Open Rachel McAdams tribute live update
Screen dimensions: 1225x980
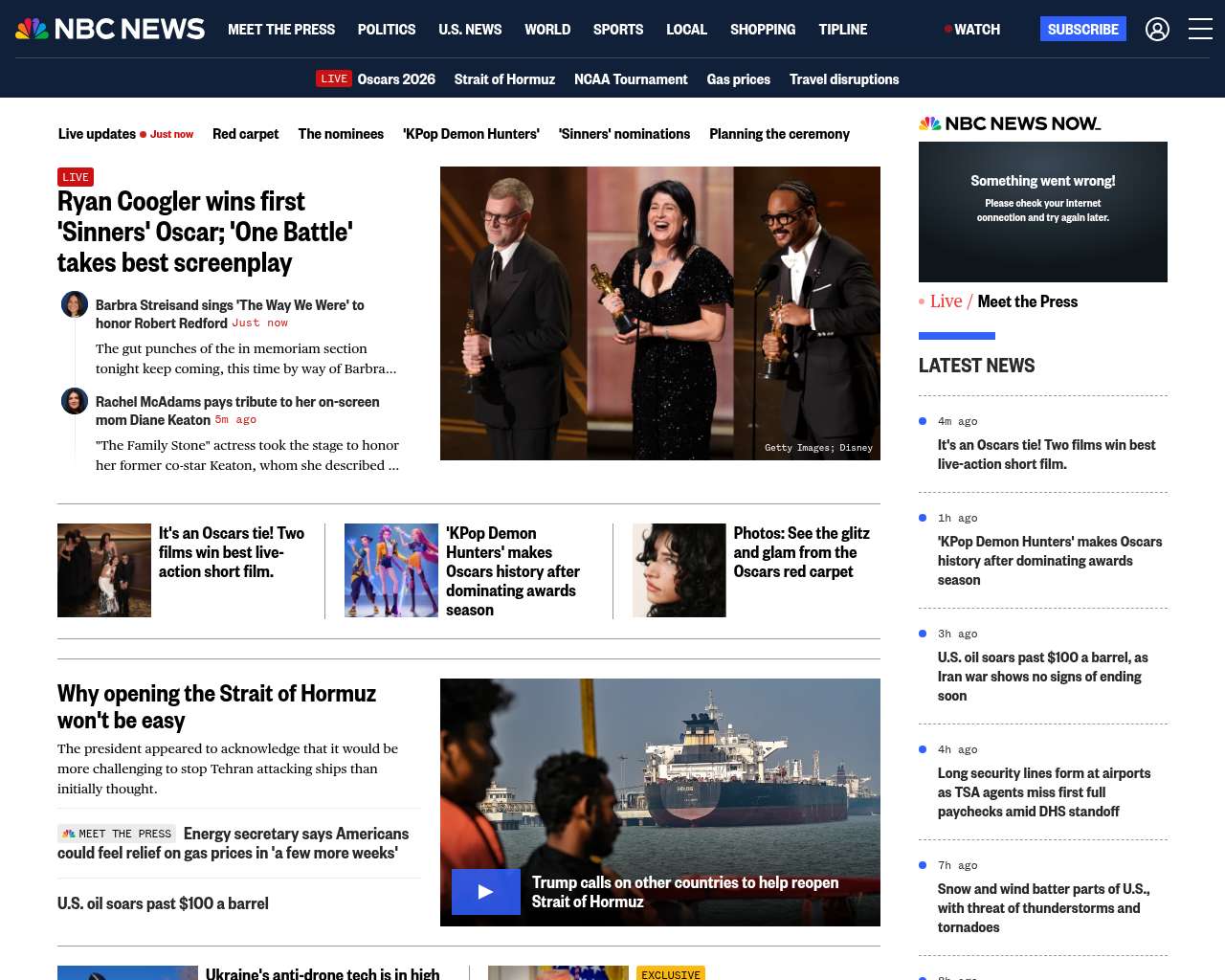pyautogui.click(x=237, y=411)
